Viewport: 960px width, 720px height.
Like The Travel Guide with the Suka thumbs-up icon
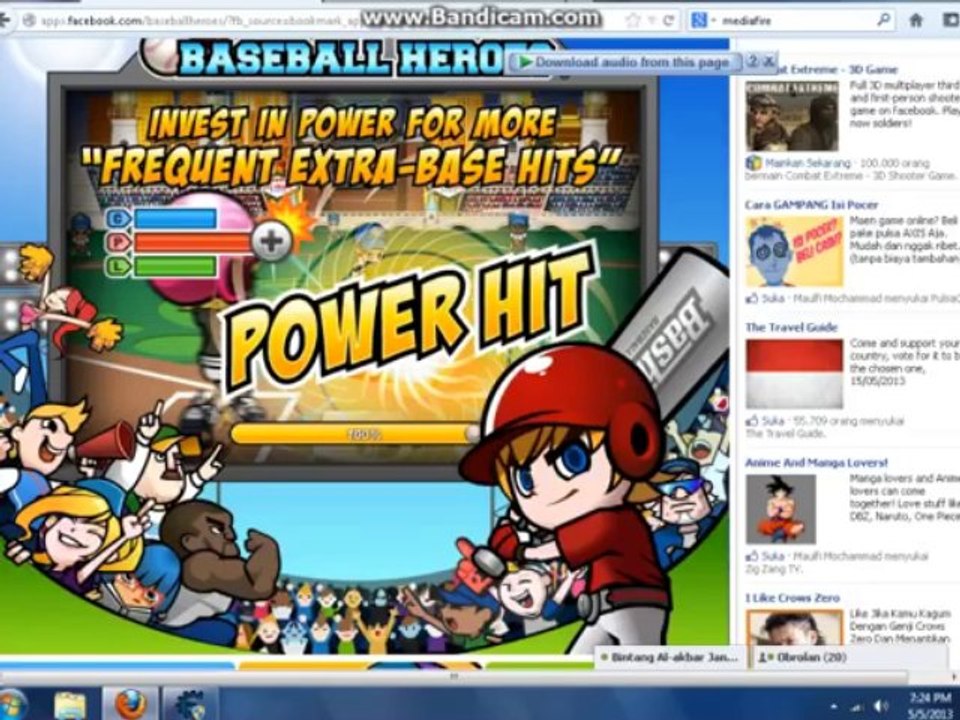752,421
